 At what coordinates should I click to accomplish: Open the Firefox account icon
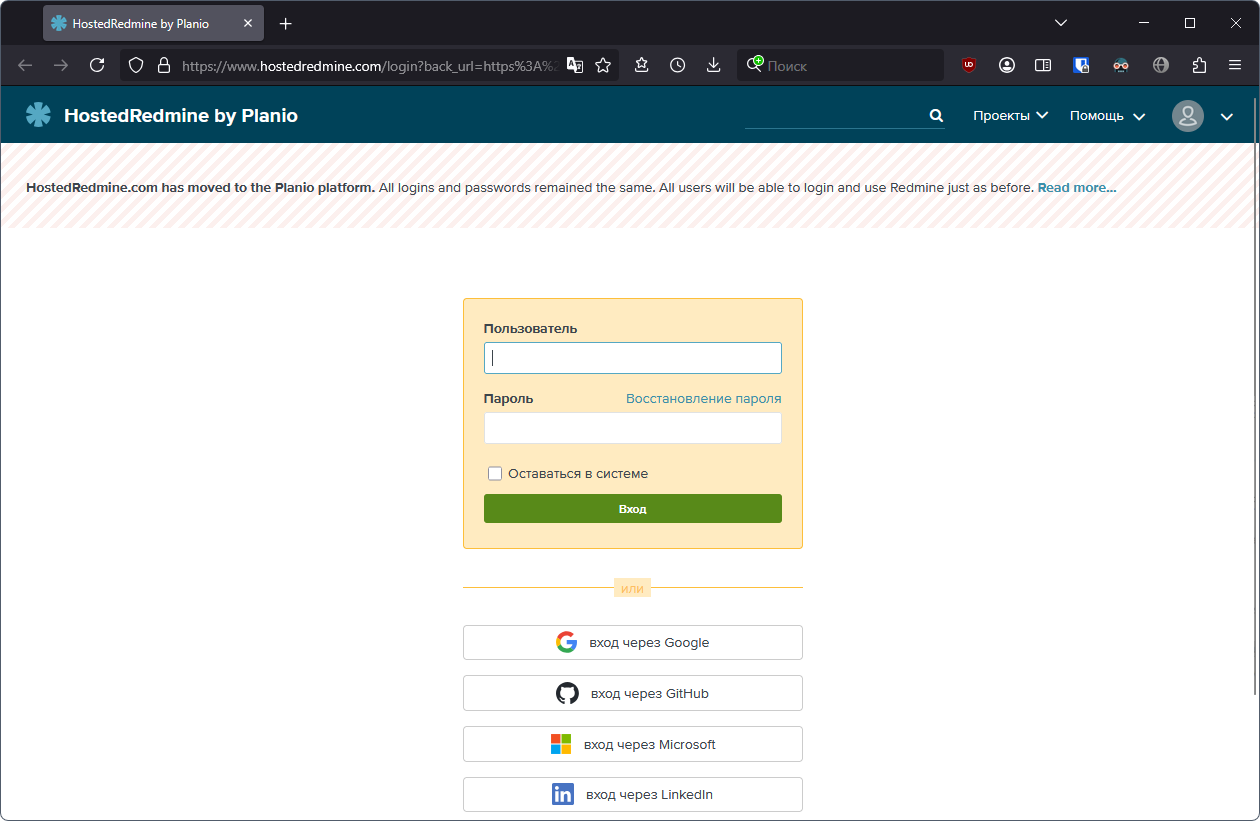click(x=1007, y=65)
